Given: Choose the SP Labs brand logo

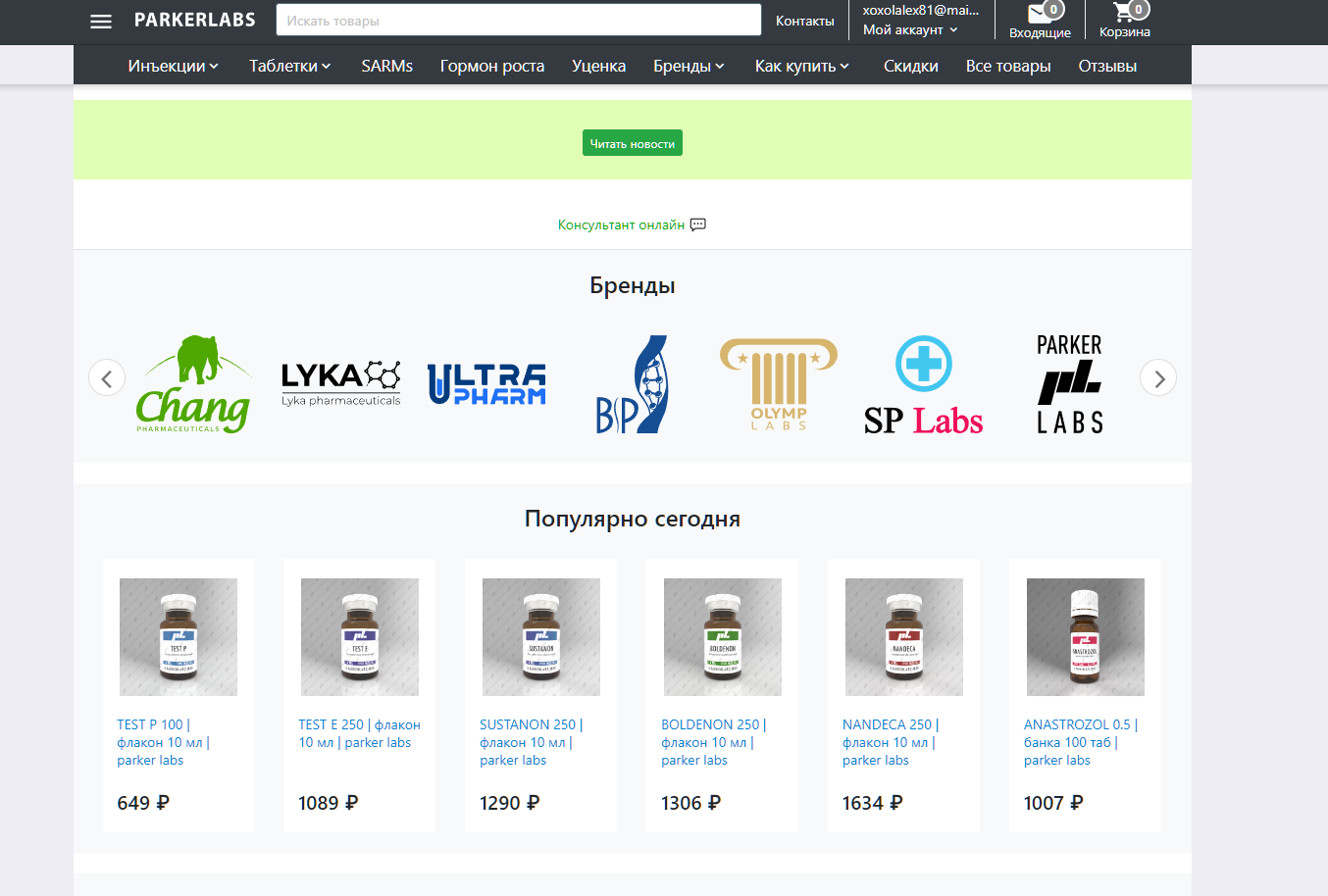Looking at the screenshot, I should click(x=923, y=383).
